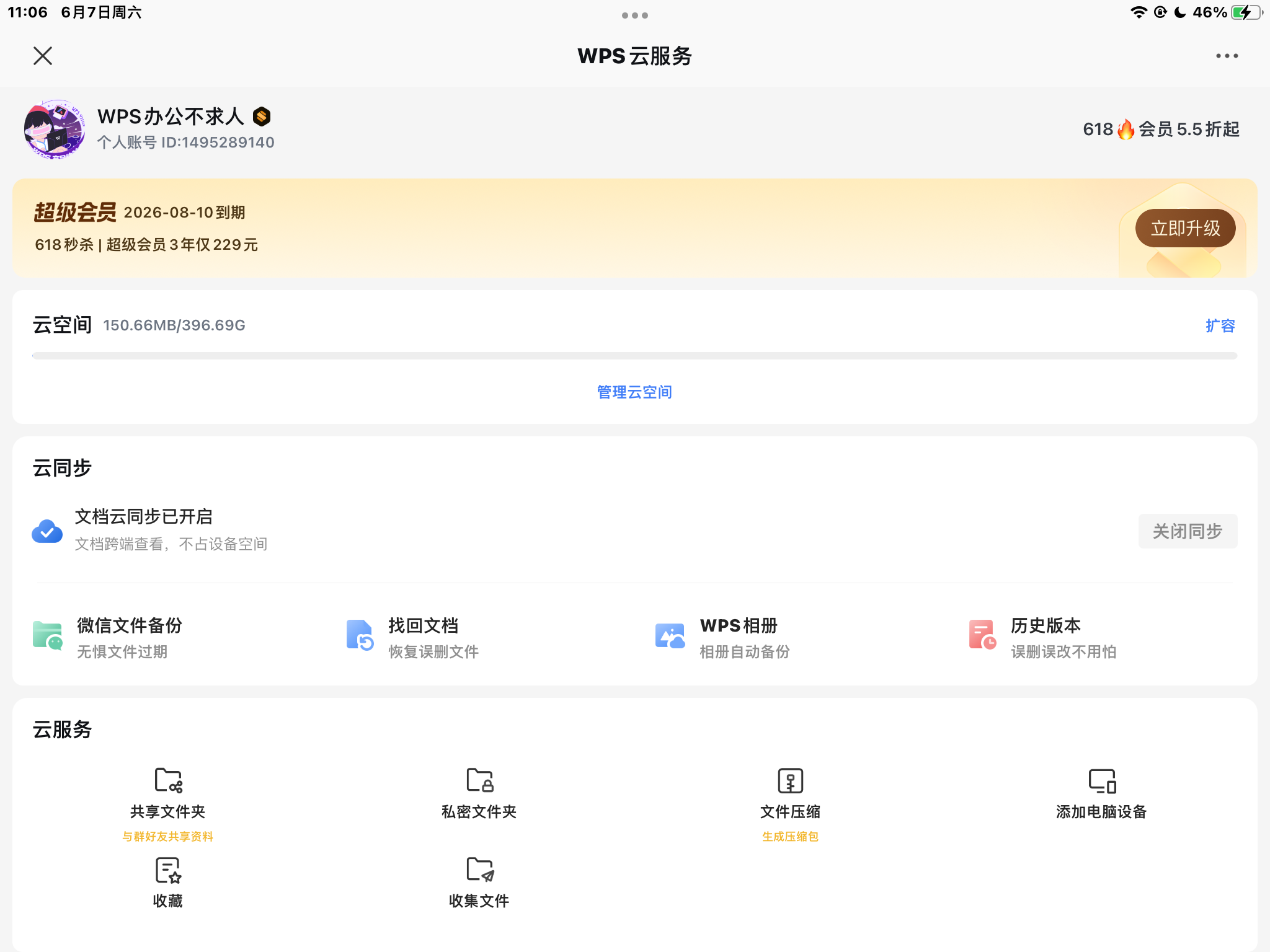Open the 共享文件夹 shared folder icon
The width and height of the screenshot is (1270, 952).
tap(168, 780)
